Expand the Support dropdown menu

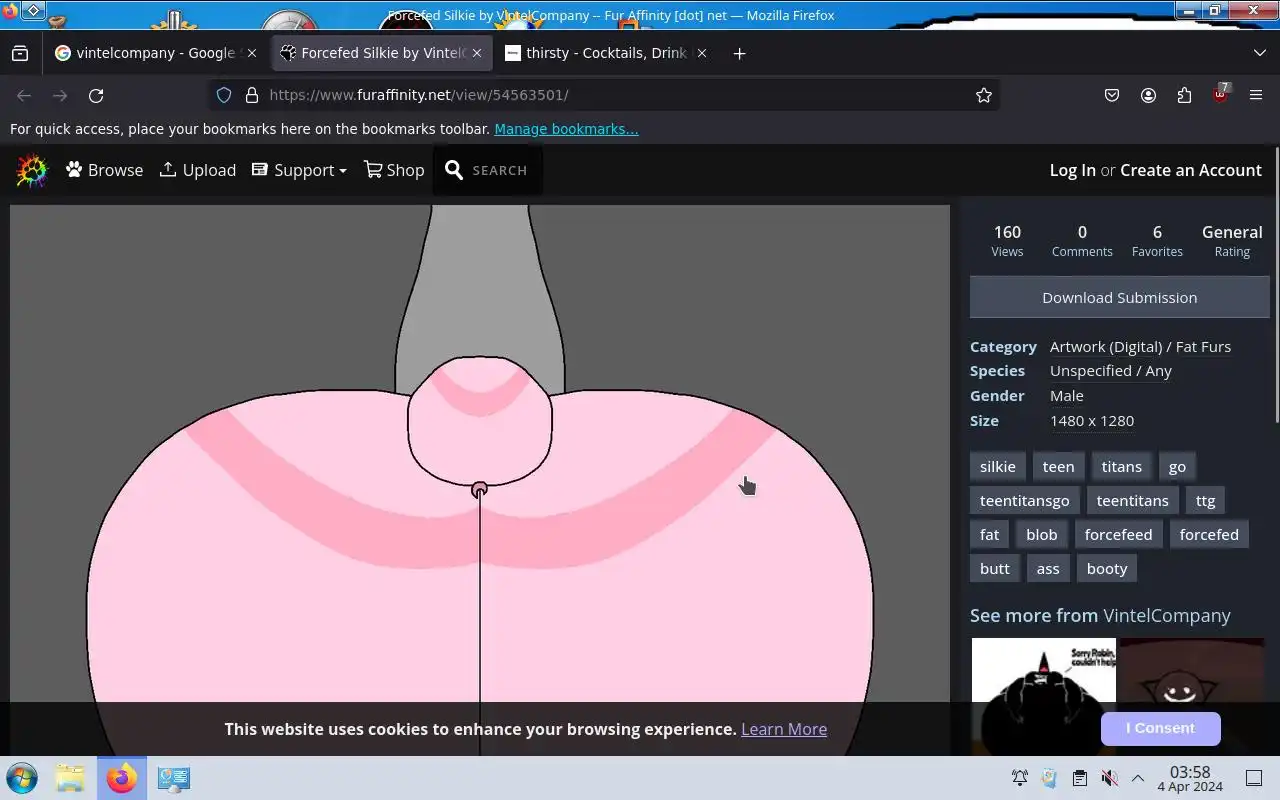tap(299, 170)
